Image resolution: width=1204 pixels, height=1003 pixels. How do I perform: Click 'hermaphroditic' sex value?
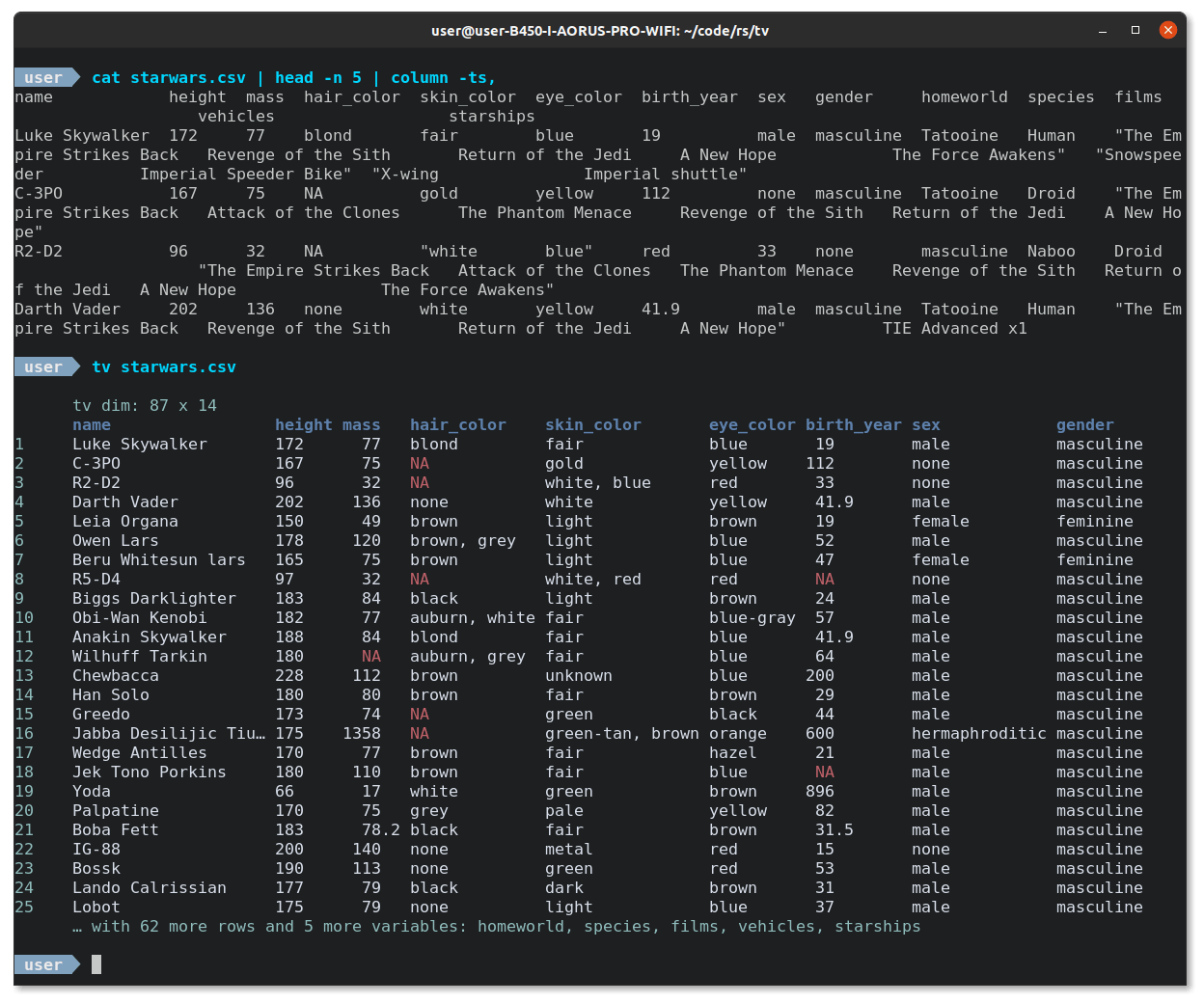(979, 734)
